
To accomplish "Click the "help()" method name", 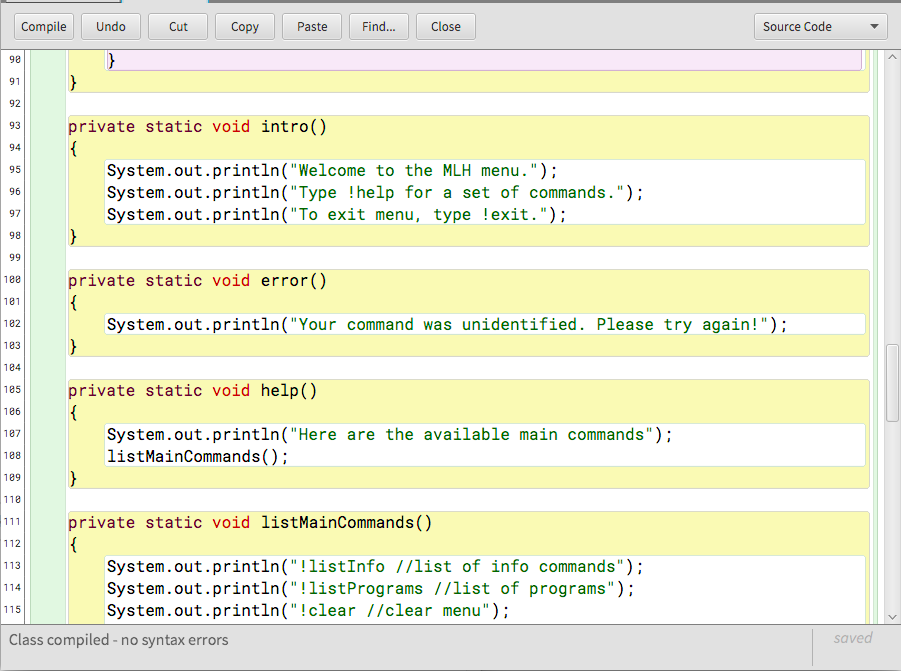I will click(x=289, y=391).
